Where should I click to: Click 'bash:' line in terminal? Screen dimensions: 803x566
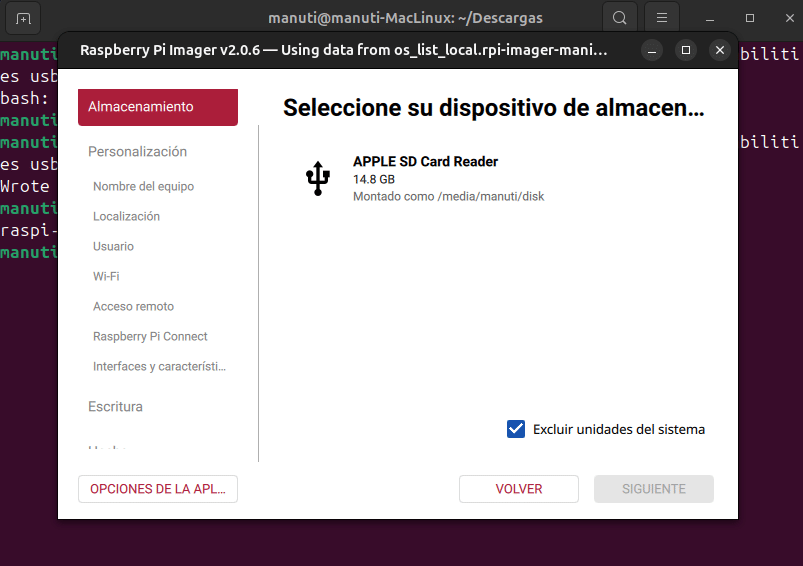pos(25,98)
